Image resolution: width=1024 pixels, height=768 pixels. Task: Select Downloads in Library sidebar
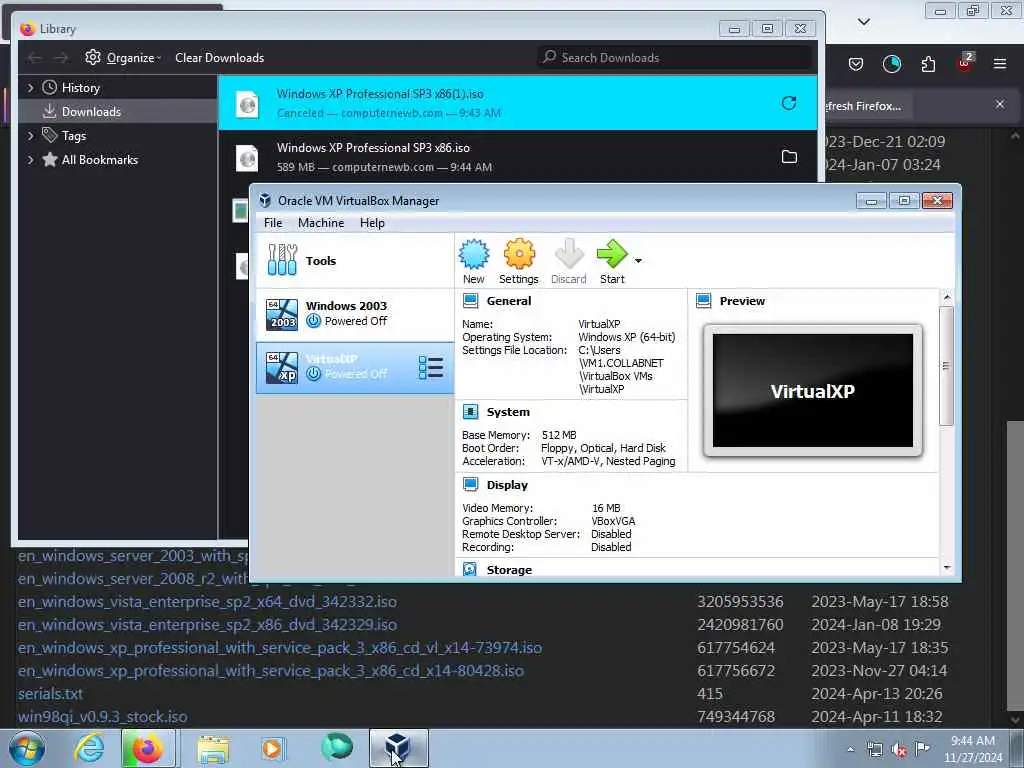(118, 112)
